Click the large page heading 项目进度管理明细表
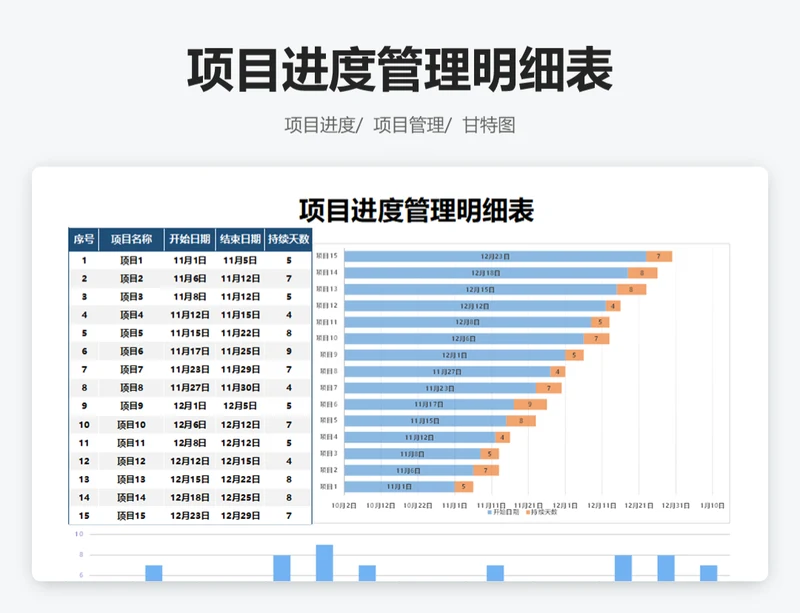Screen dimensions: 800x613 point(400,71)
